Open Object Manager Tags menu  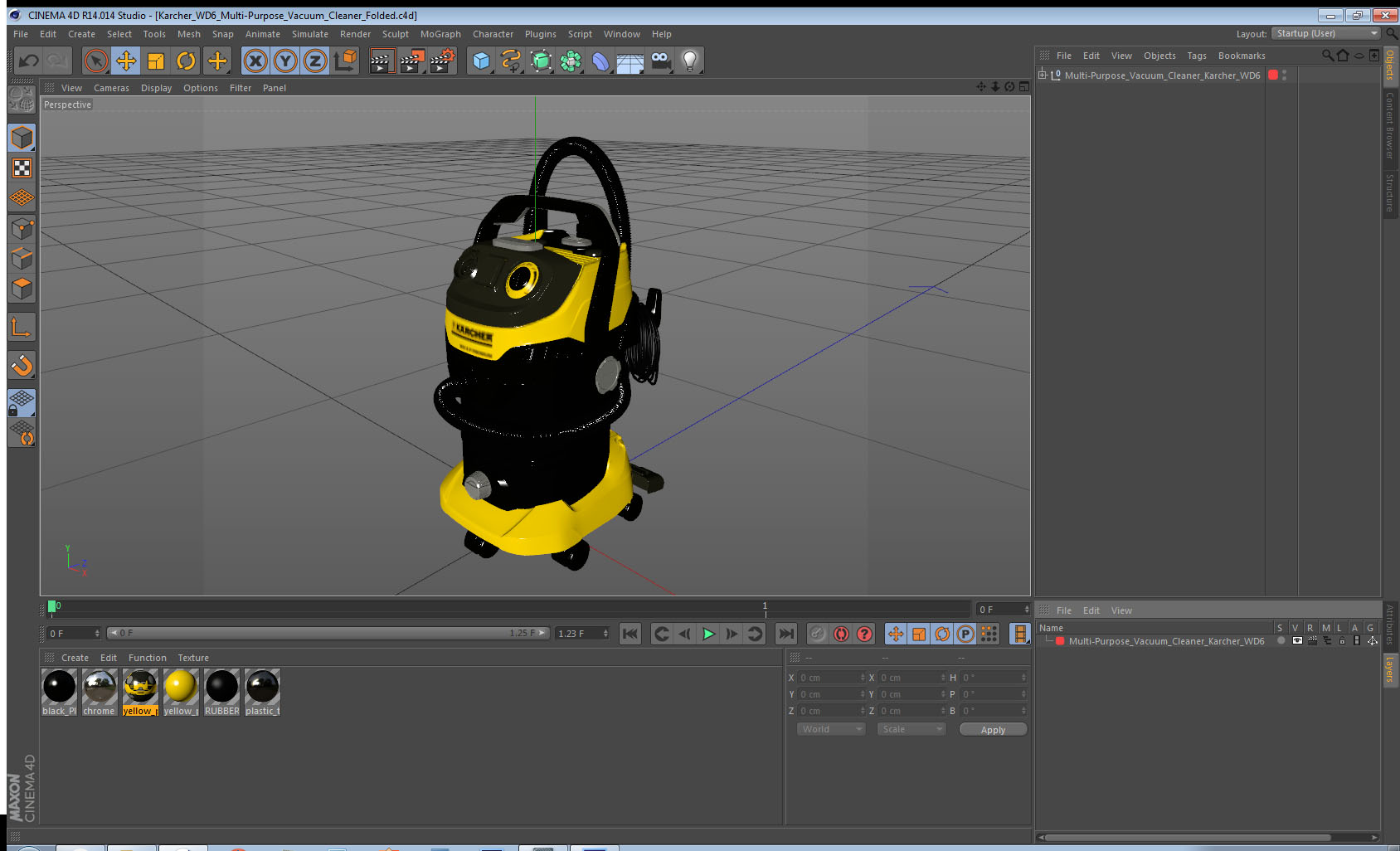(x=1196, y=56)
